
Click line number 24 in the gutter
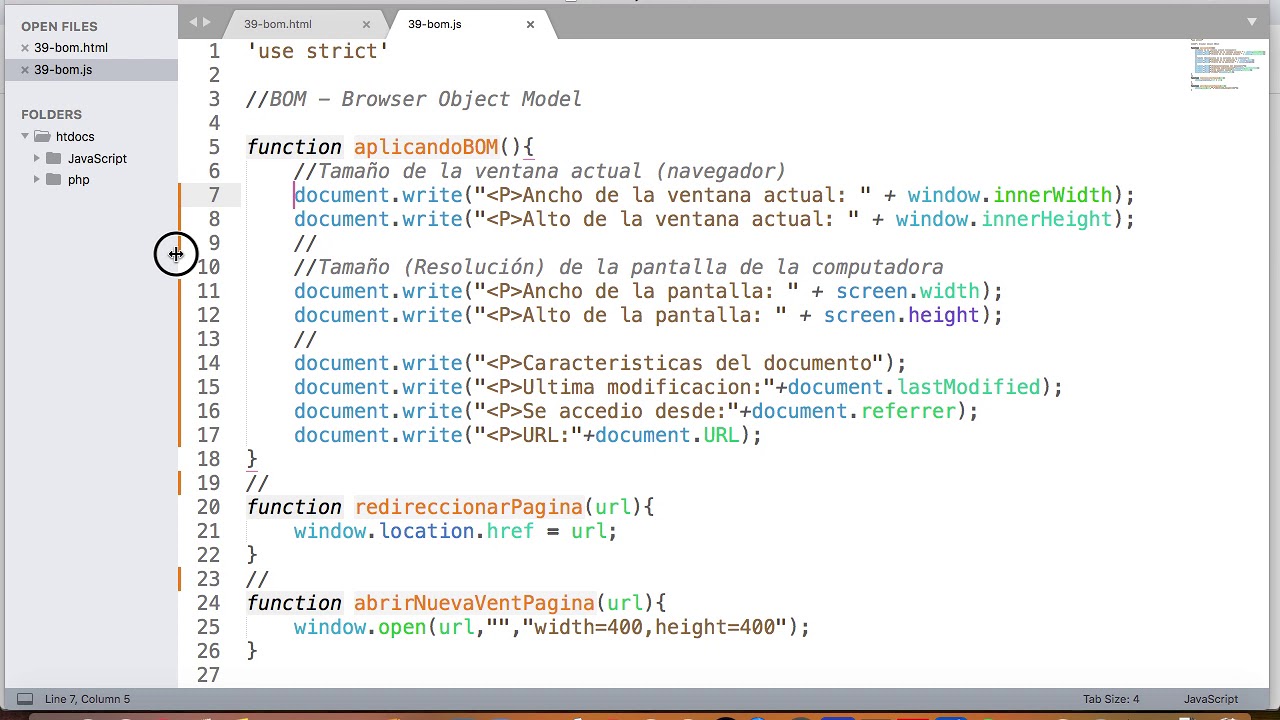pyautogui.click(x=208, y=603)
